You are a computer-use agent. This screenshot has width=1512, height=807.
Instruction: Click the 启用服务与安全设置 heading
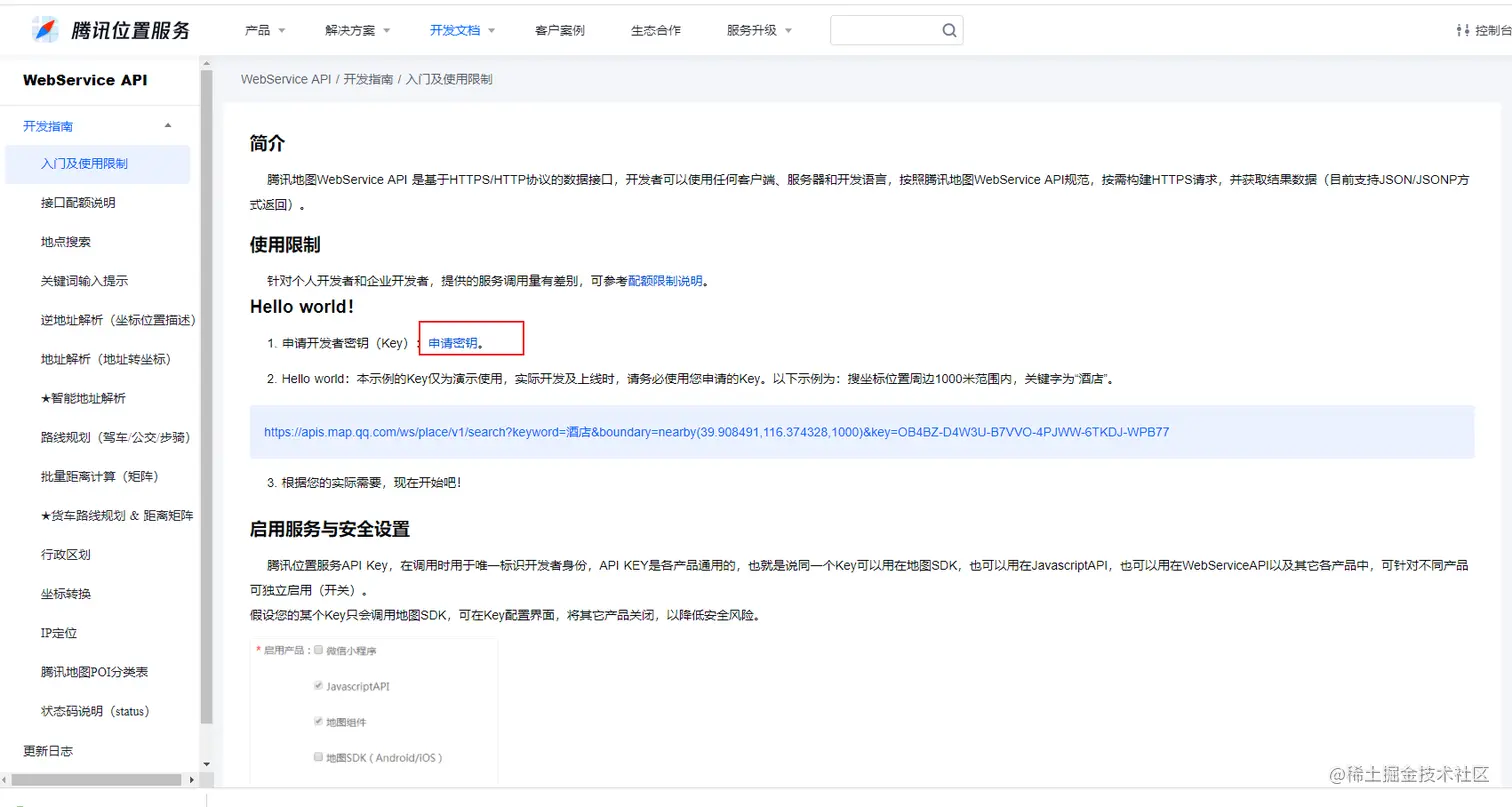point(330,529)
